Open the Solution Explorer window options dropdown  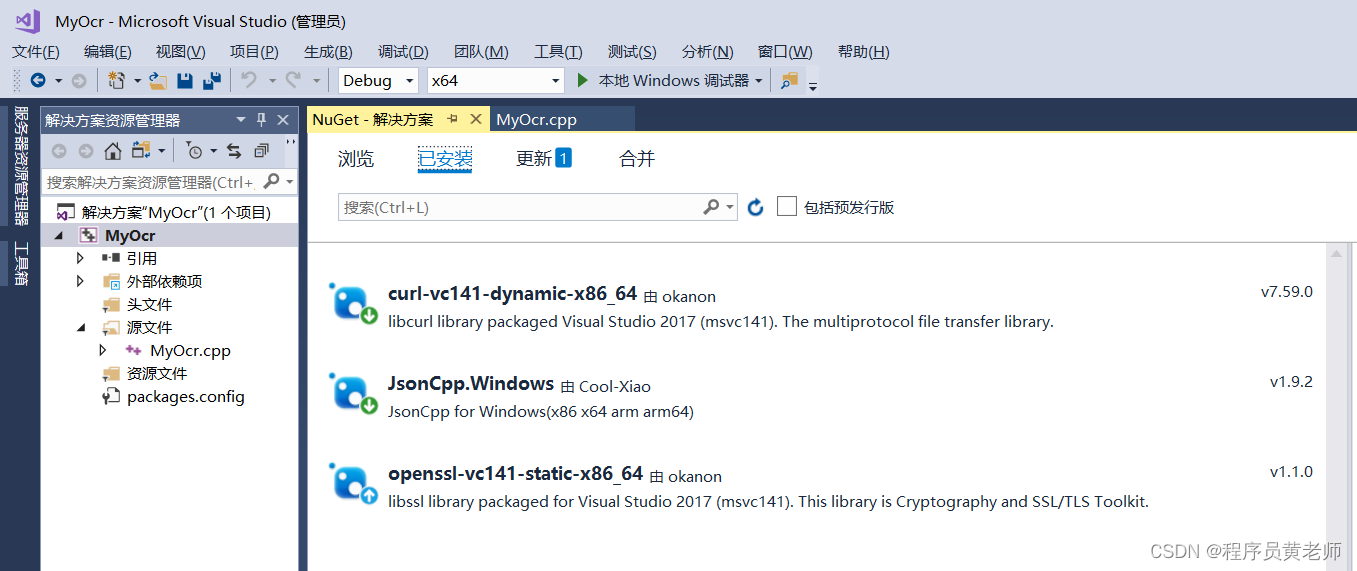point(240,120)
